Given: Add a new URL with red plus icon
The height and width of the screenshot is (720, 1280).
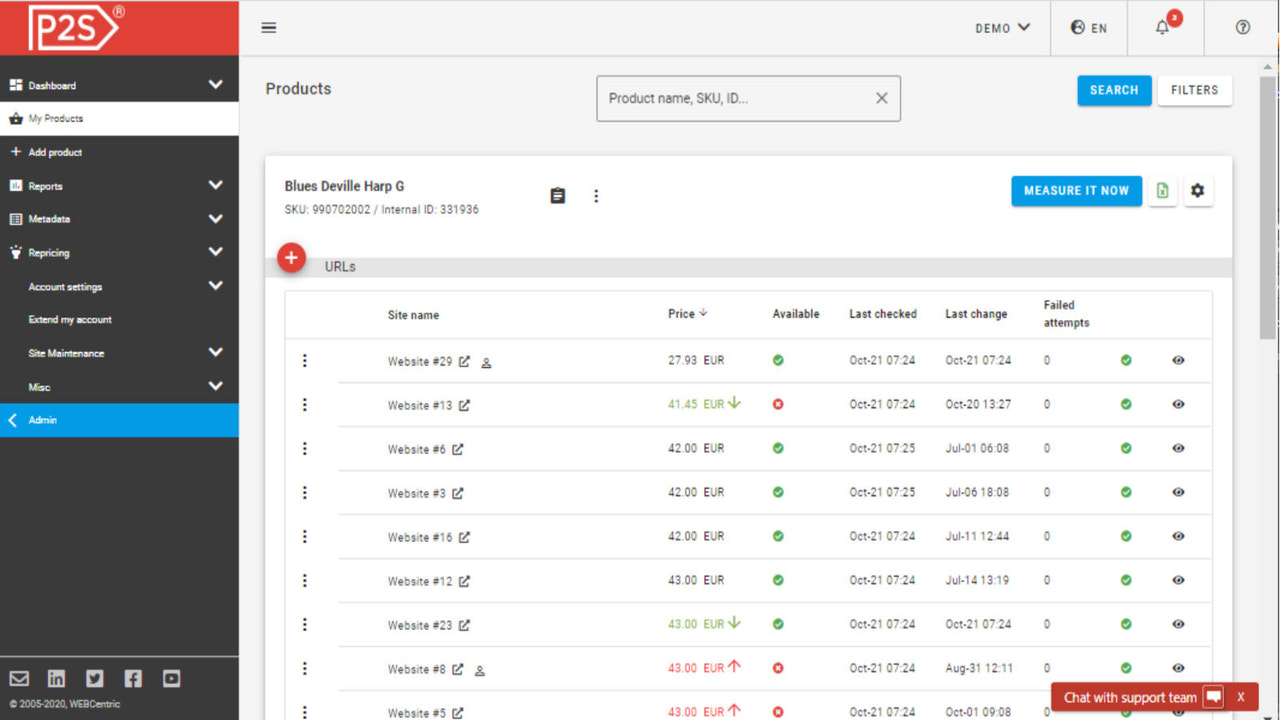Looking at the screenshot, I should 291,257.
